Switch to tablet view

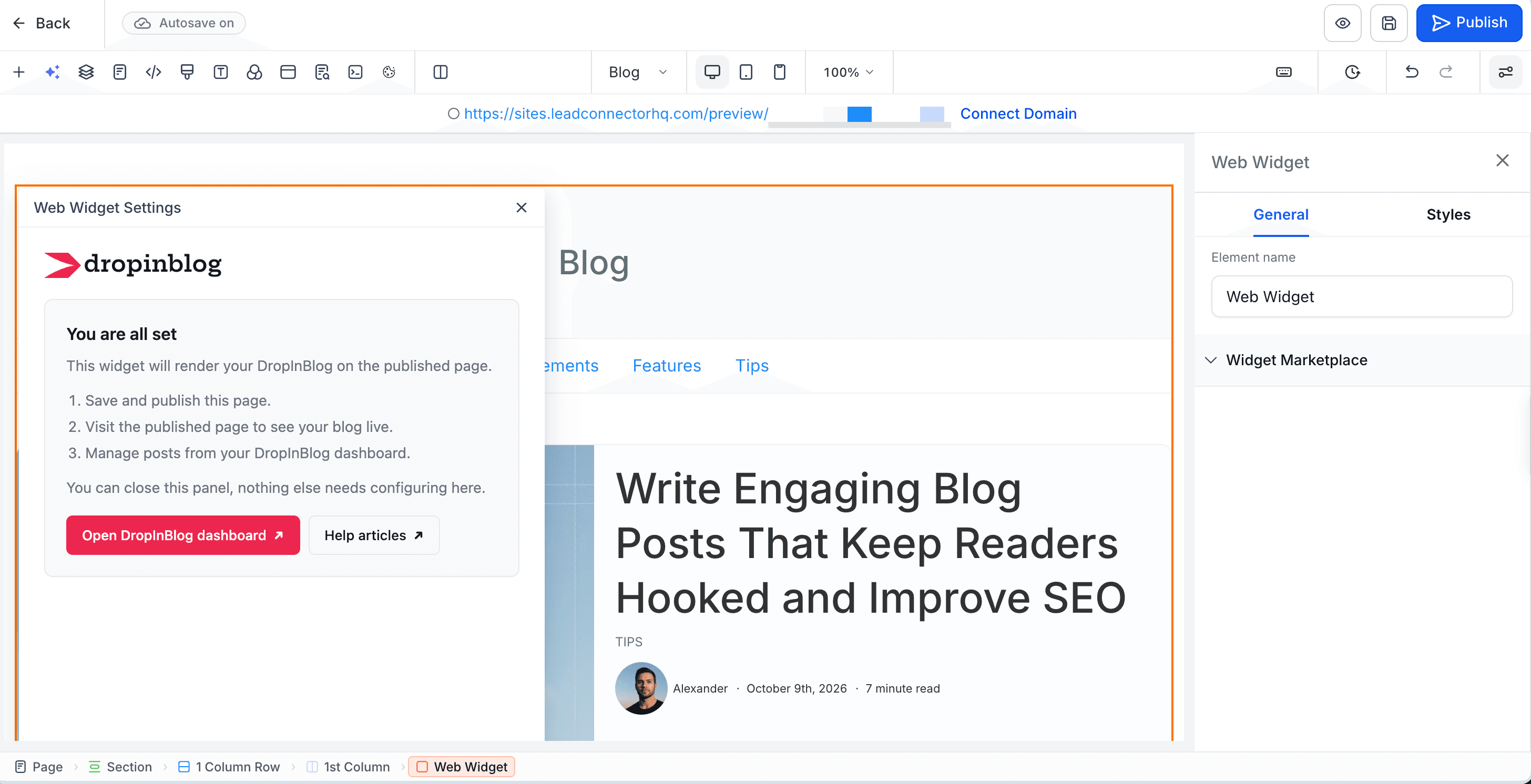(x=746, y=72)
